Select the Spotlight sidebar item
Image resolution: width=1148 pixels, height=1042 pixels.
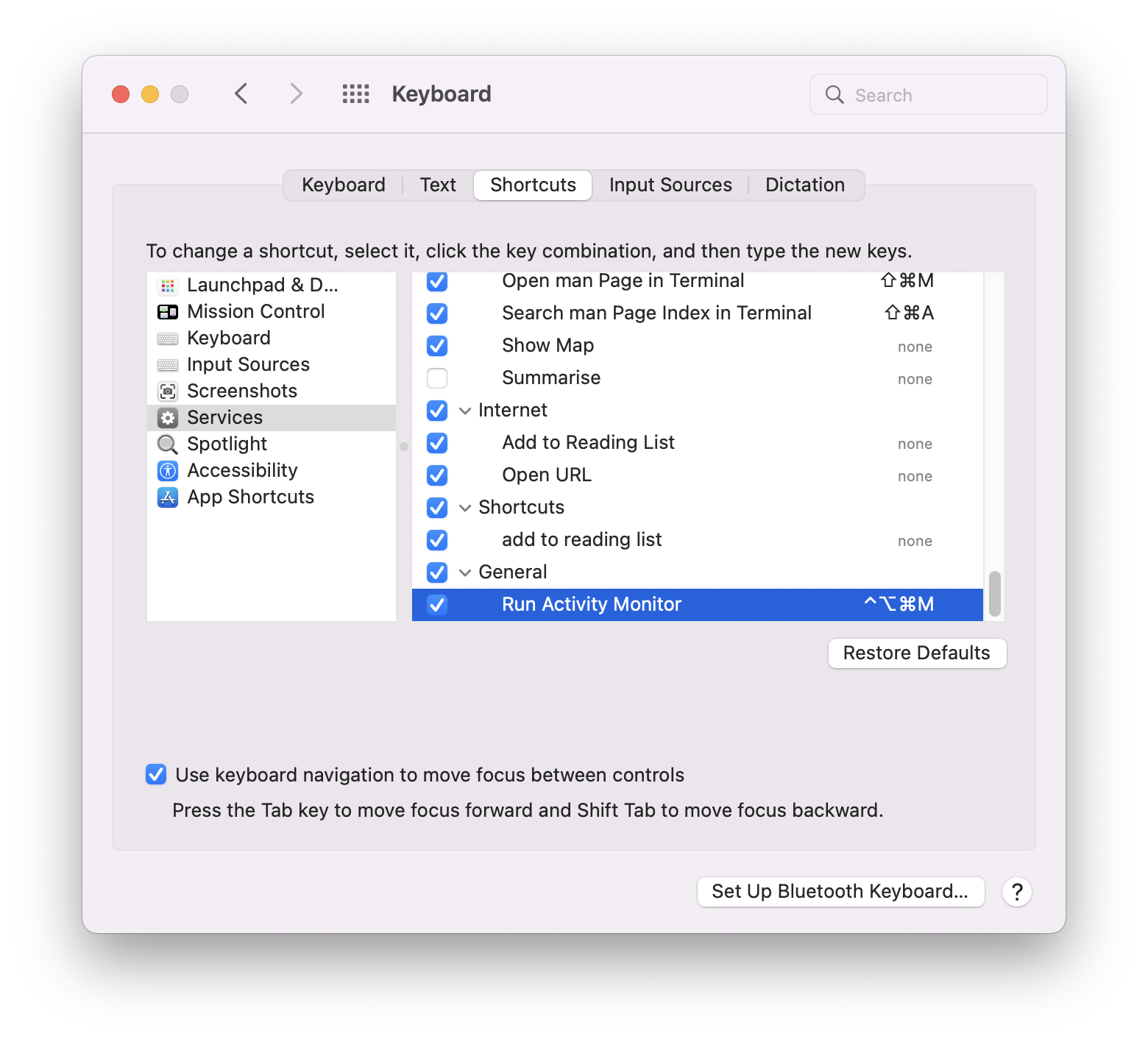coord(227,444)
